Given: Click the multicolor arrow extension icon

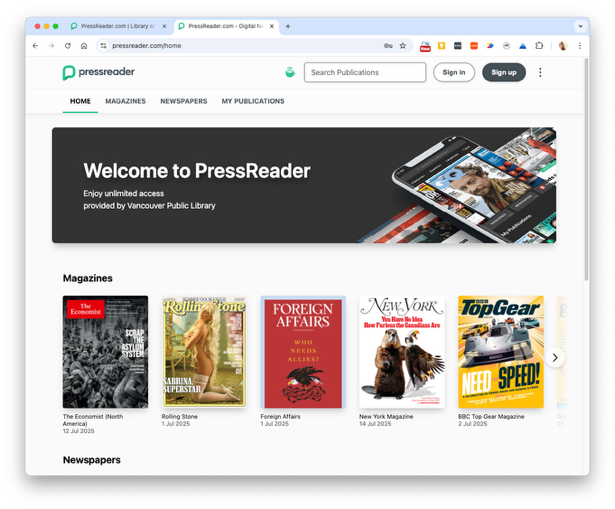Looking at the screenshot, I should [490, 46].
